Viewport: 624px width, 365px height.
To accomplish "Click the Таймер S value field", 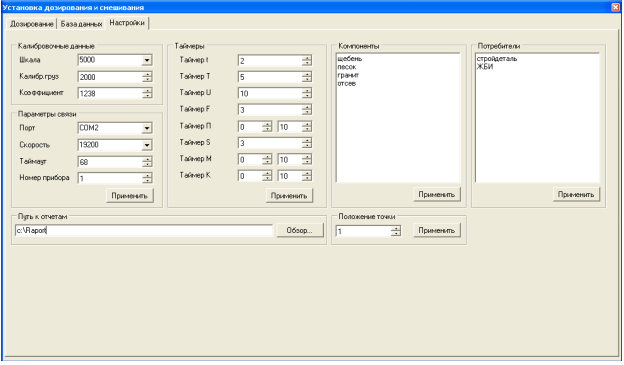I will (x=270, y=143).
